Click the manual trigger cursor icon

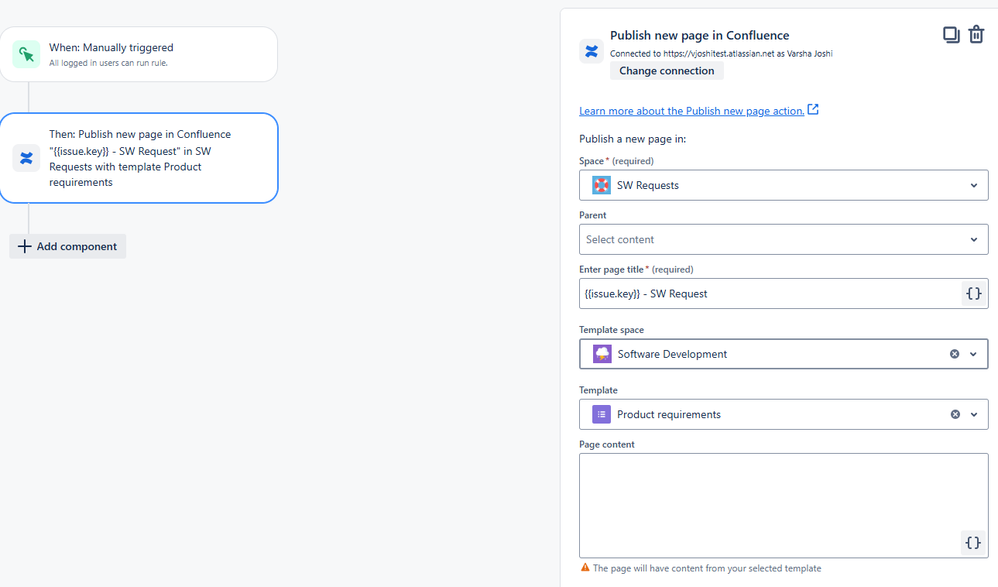26,54
